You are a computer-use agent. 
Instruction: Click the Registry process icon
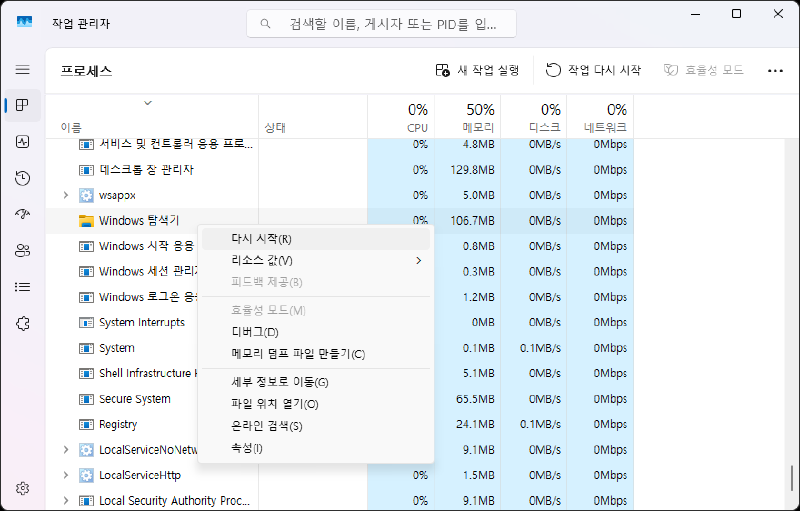86,424
